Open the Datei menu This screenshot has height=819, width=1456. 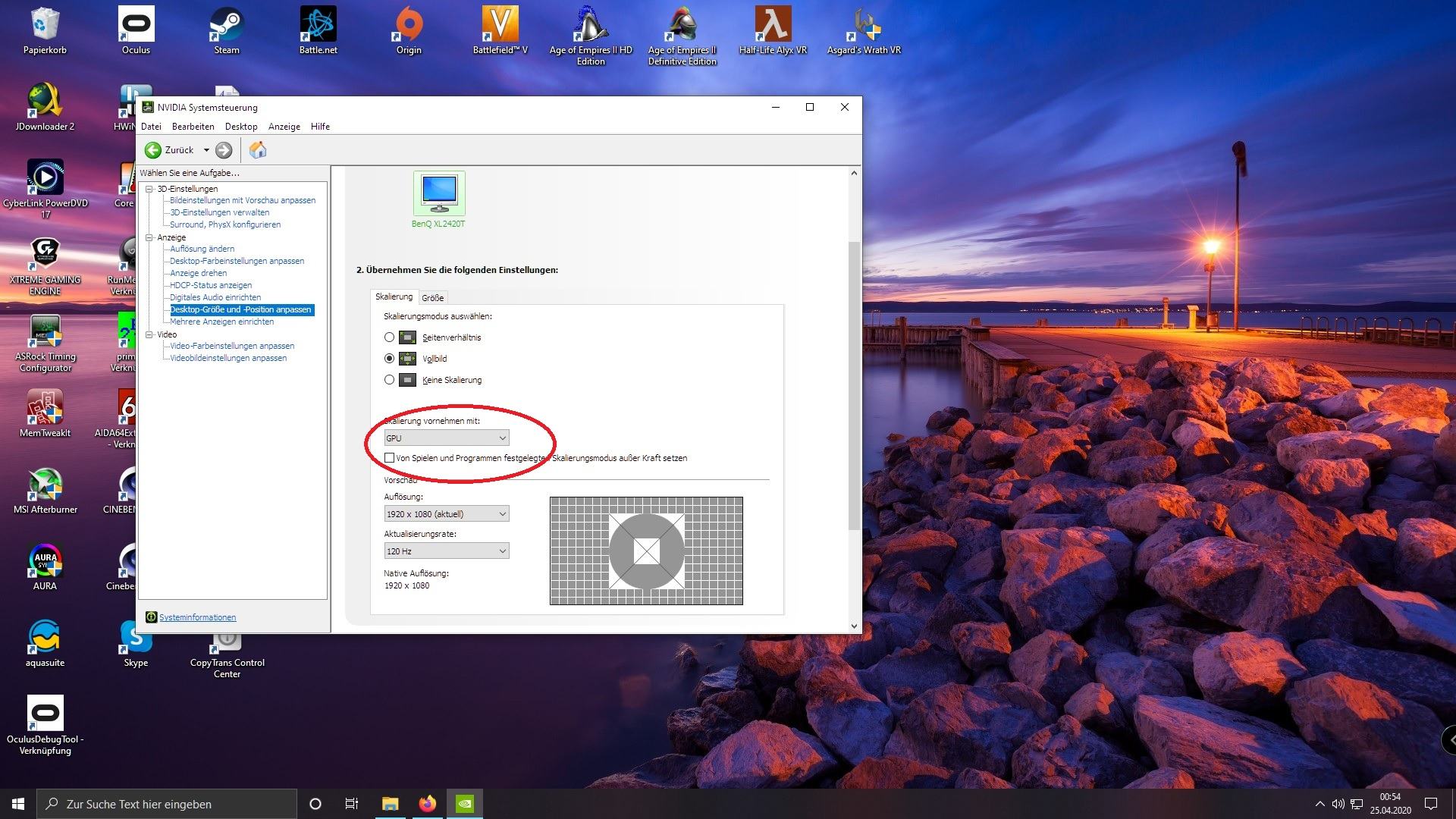tap(151, 127)
